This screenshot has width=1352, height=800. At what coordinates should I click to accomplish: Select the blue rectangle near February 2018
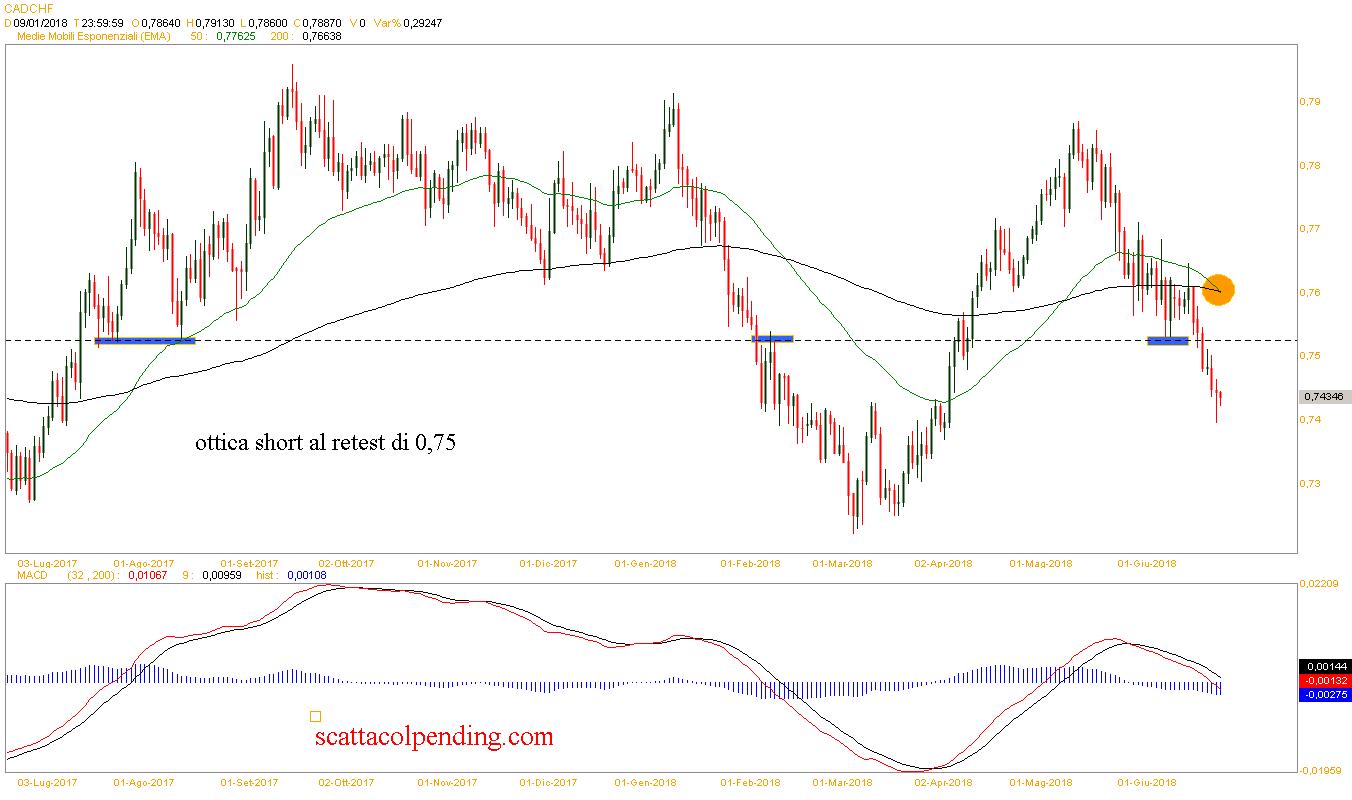coord(772,339)
